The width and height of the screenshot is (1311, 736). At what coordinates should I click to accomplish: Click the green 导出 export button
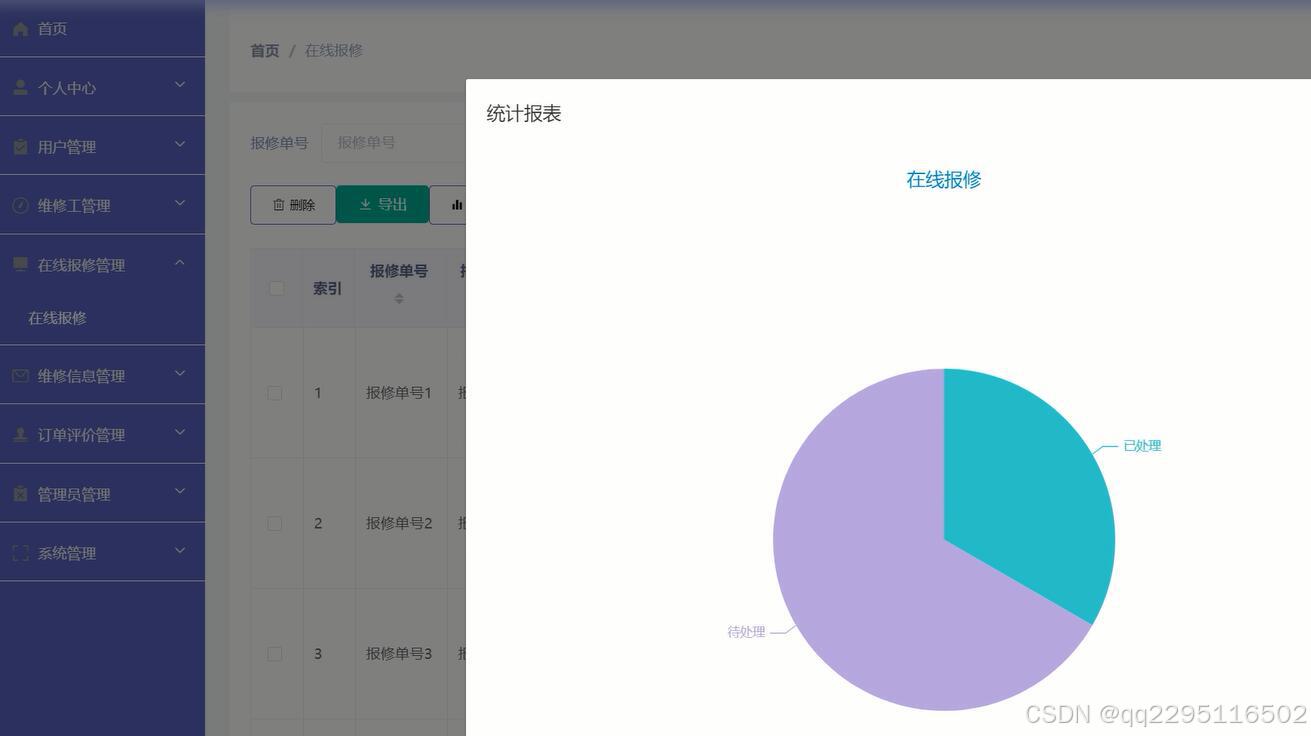point(383,204)
